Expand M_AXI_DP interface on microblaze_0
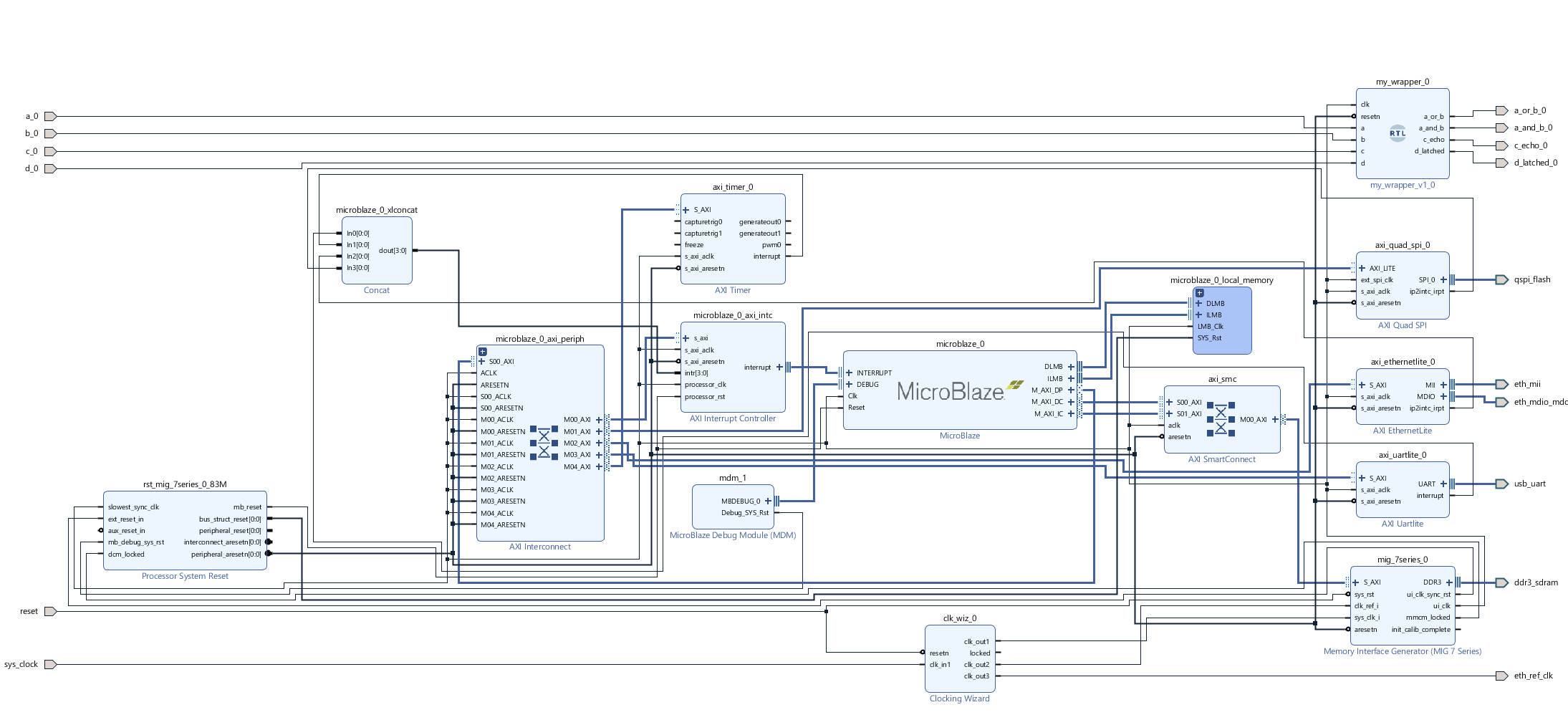 click(1071, 390)
